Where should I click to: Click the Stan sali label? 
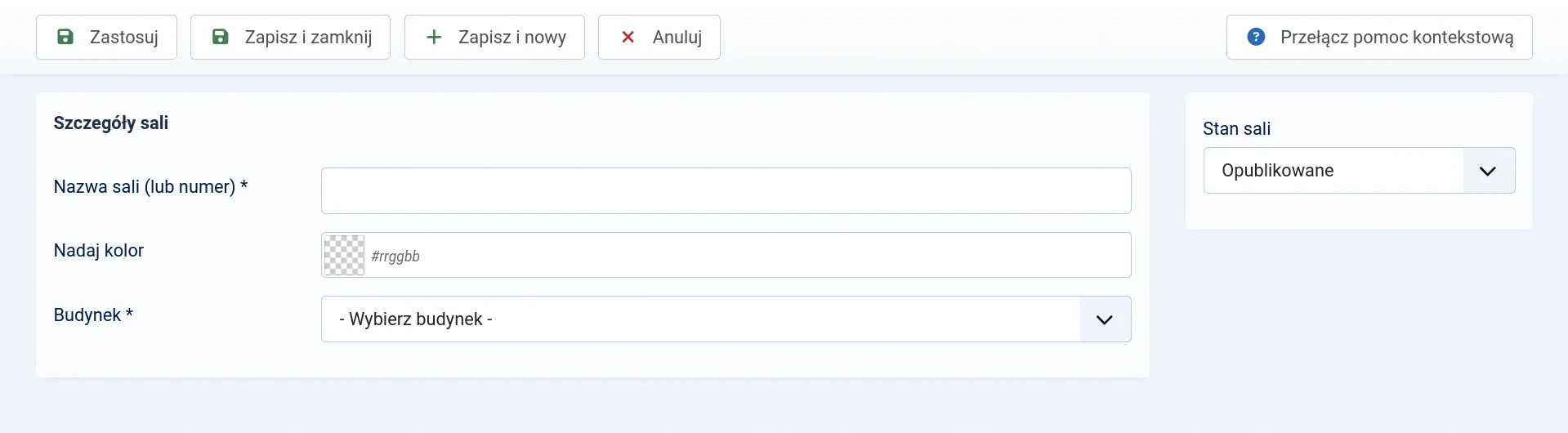coord(1236,128)
